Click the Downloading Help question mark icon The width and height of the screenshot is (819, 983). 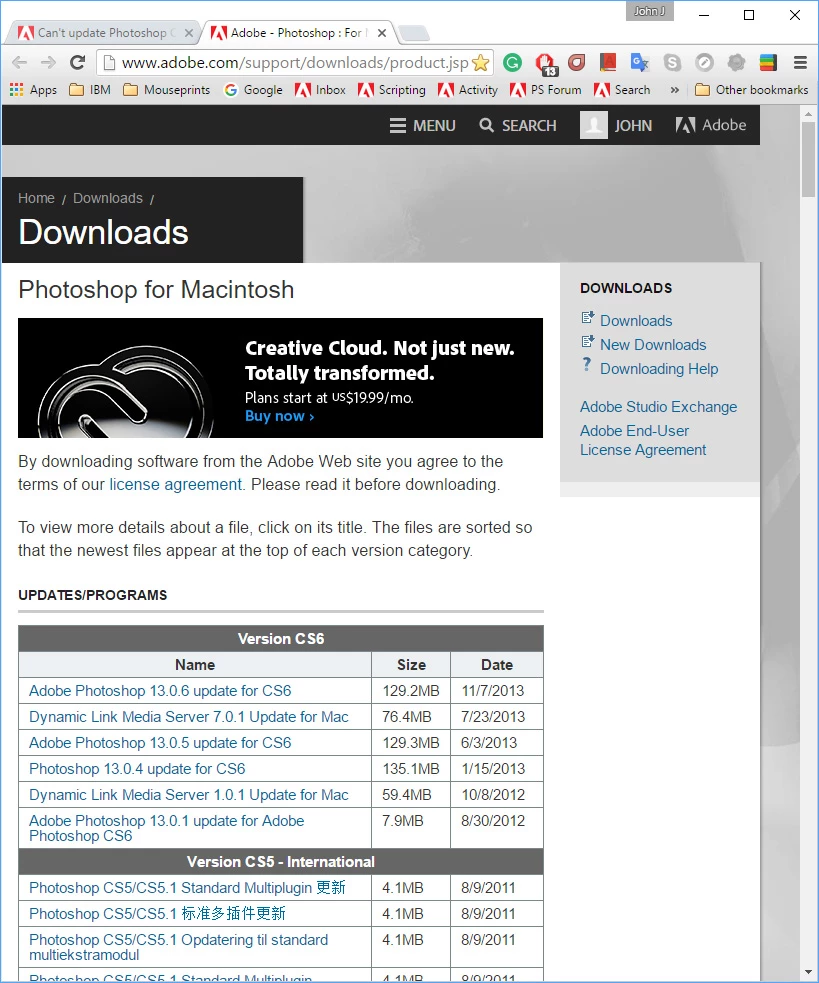(x=587, y=364)
